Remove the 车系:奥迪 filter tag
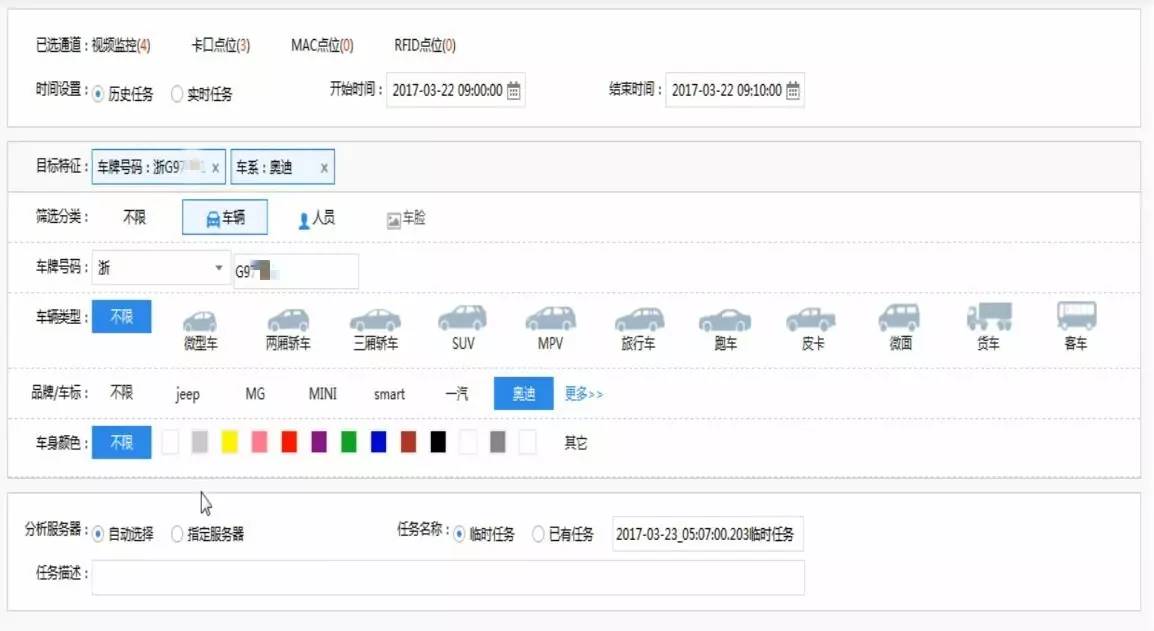Image resolution: width=1154 pixels, height=631 pixels. pyautogui.click(x=323, y=166)
